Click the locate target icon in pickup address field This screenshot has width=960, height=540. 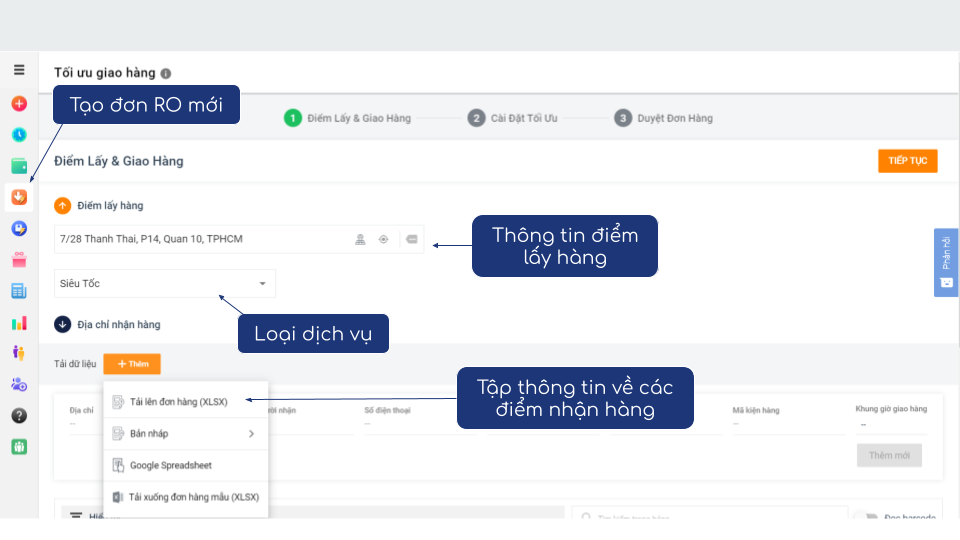point(383,239)
